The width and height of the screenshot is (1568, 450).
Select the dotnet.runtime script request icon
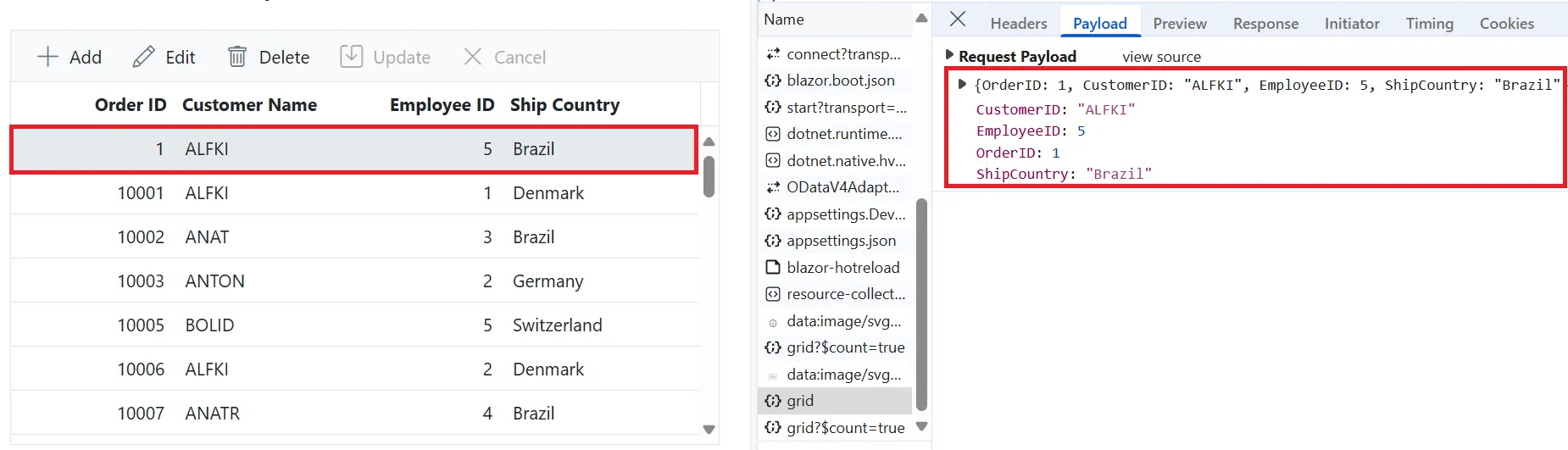pos(773,134)
